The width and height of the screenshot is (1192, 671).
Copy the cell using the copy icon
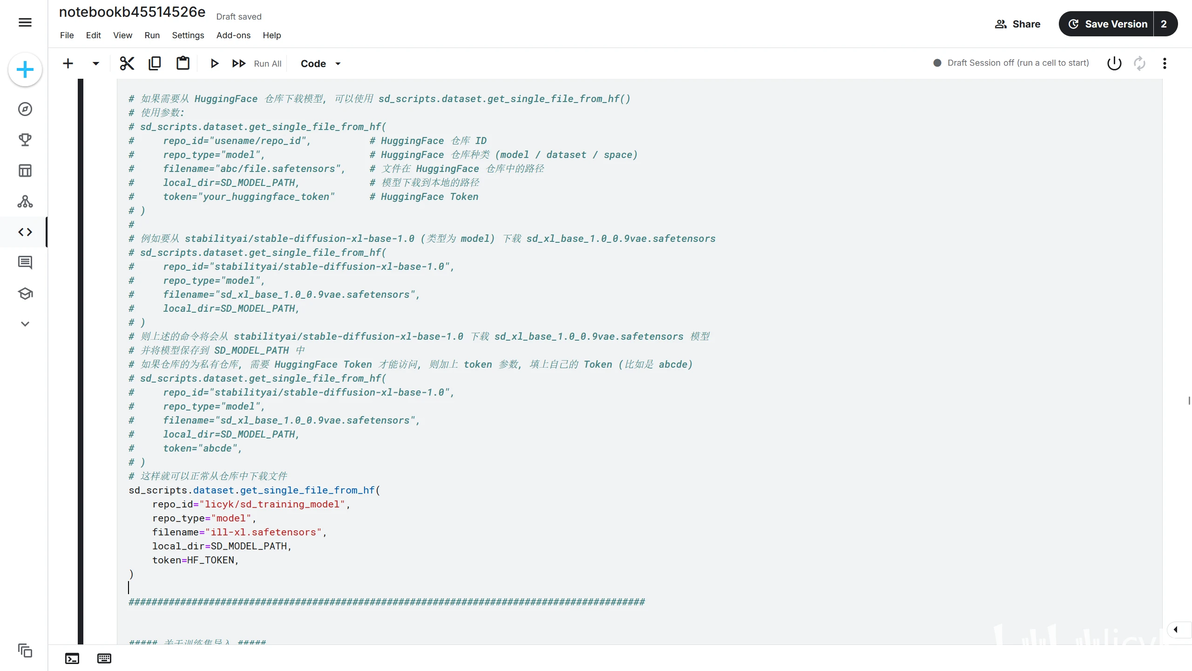click(x=154, y=63)
